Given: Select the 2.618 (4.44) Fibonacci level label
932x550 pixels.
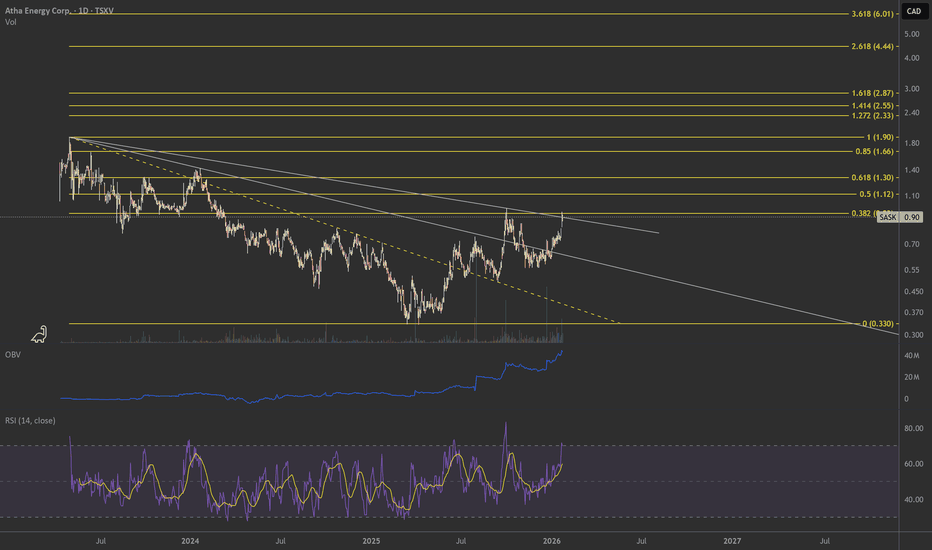Looking at the screenshot, I should click(872, 46).
